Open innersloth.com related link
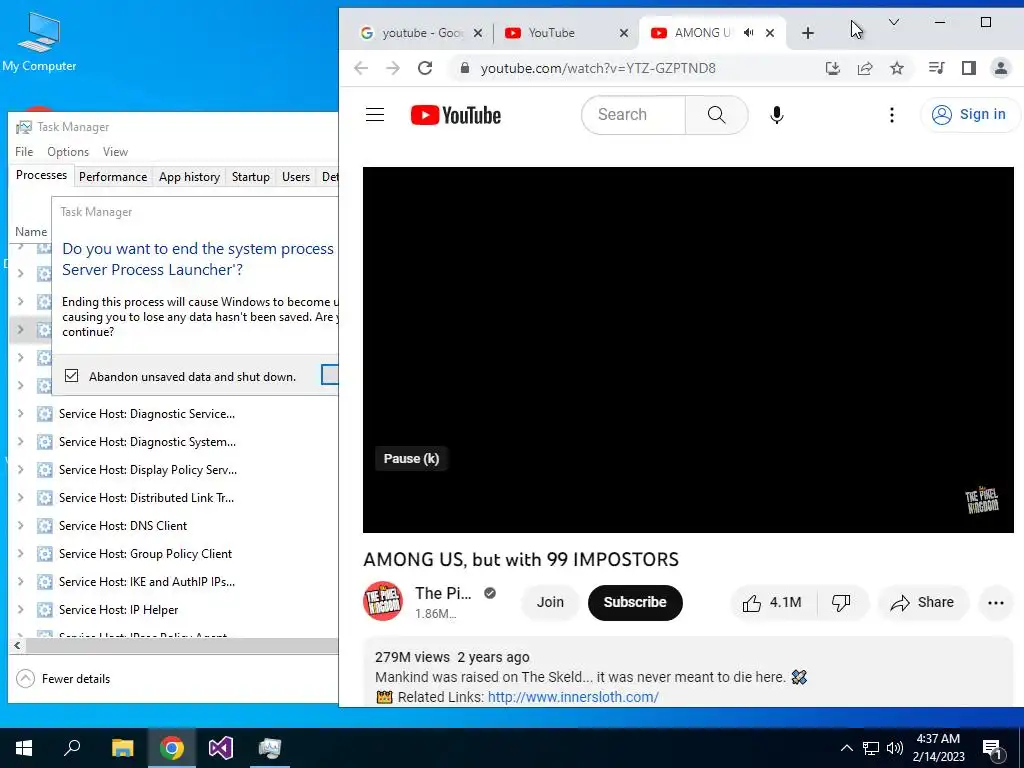 coord(573,697)
